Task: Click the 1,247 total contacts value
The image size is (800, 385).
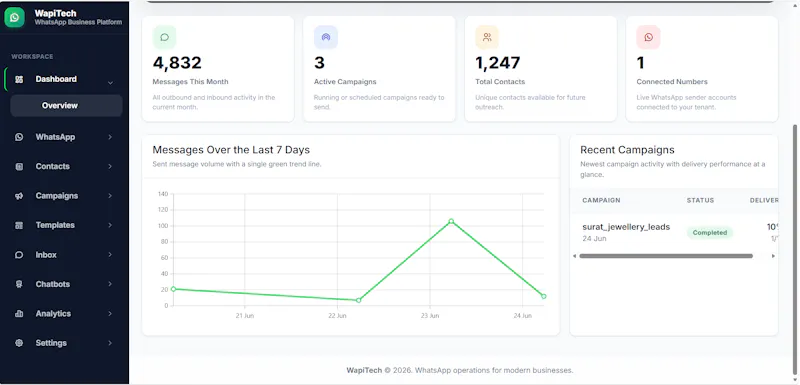Action: 497,63
